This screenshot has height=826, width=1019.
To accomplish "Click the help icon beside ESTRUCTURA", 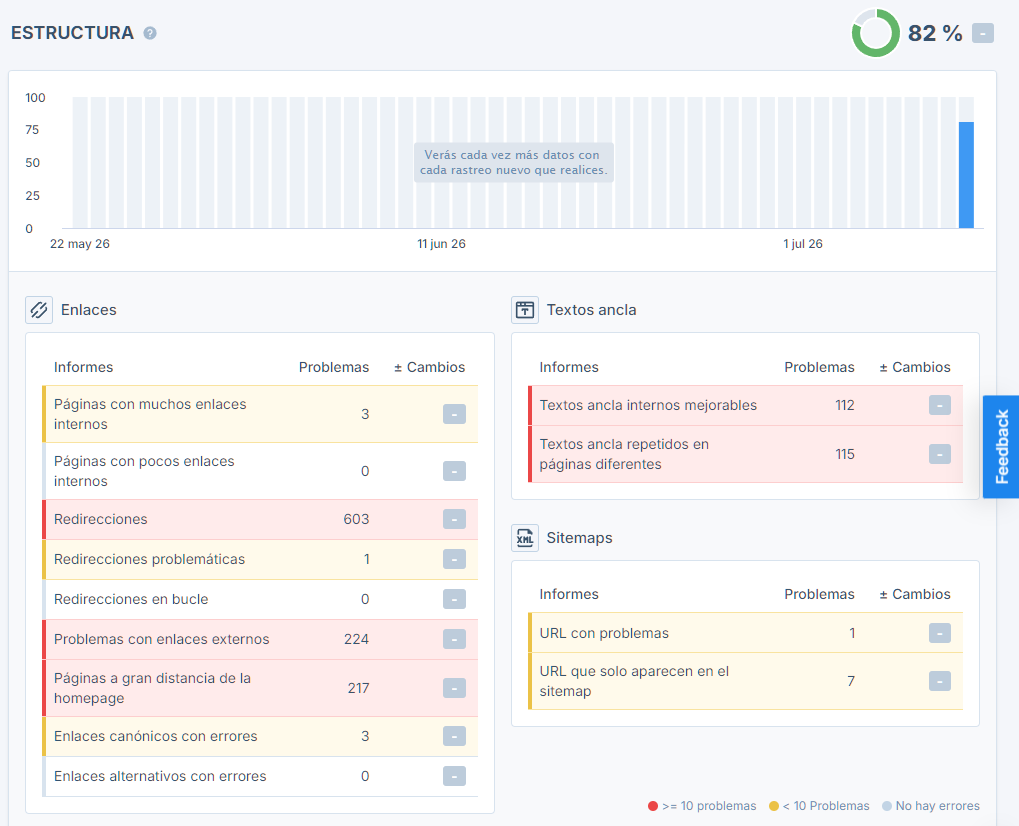I will 149,33.
